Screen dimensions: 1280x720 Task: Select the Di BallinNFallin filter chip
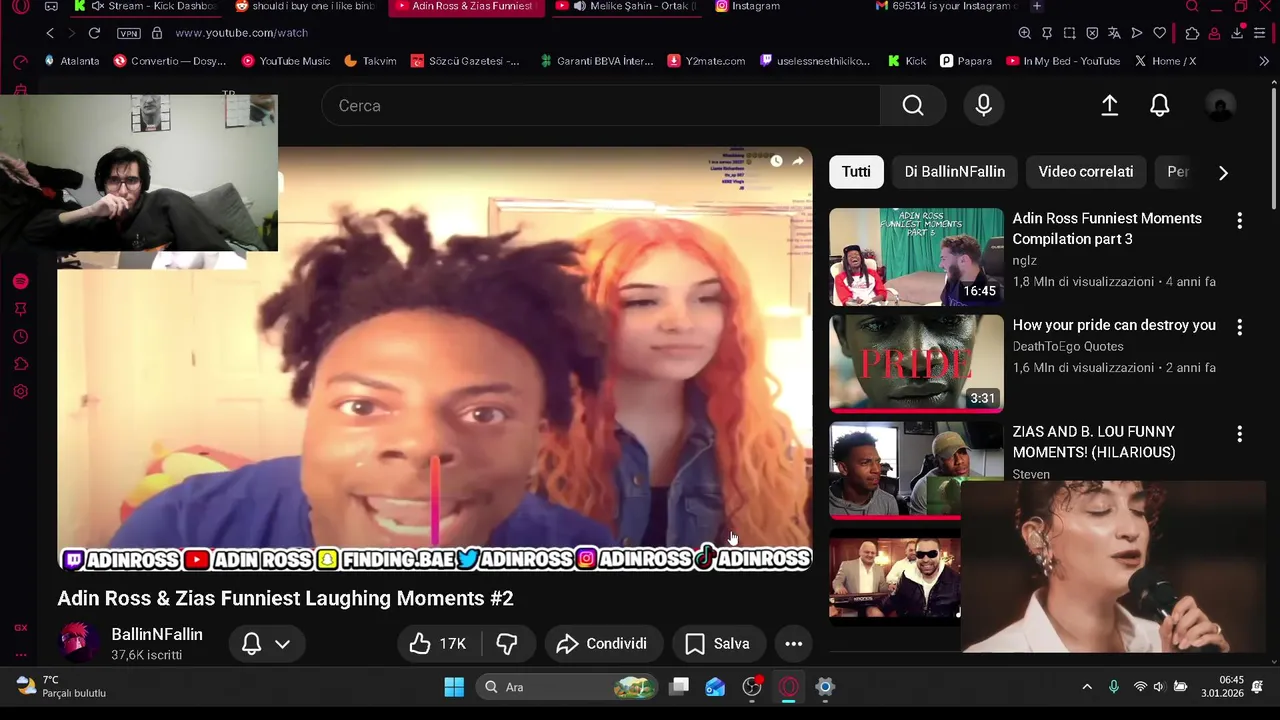(x=955, y=172)
